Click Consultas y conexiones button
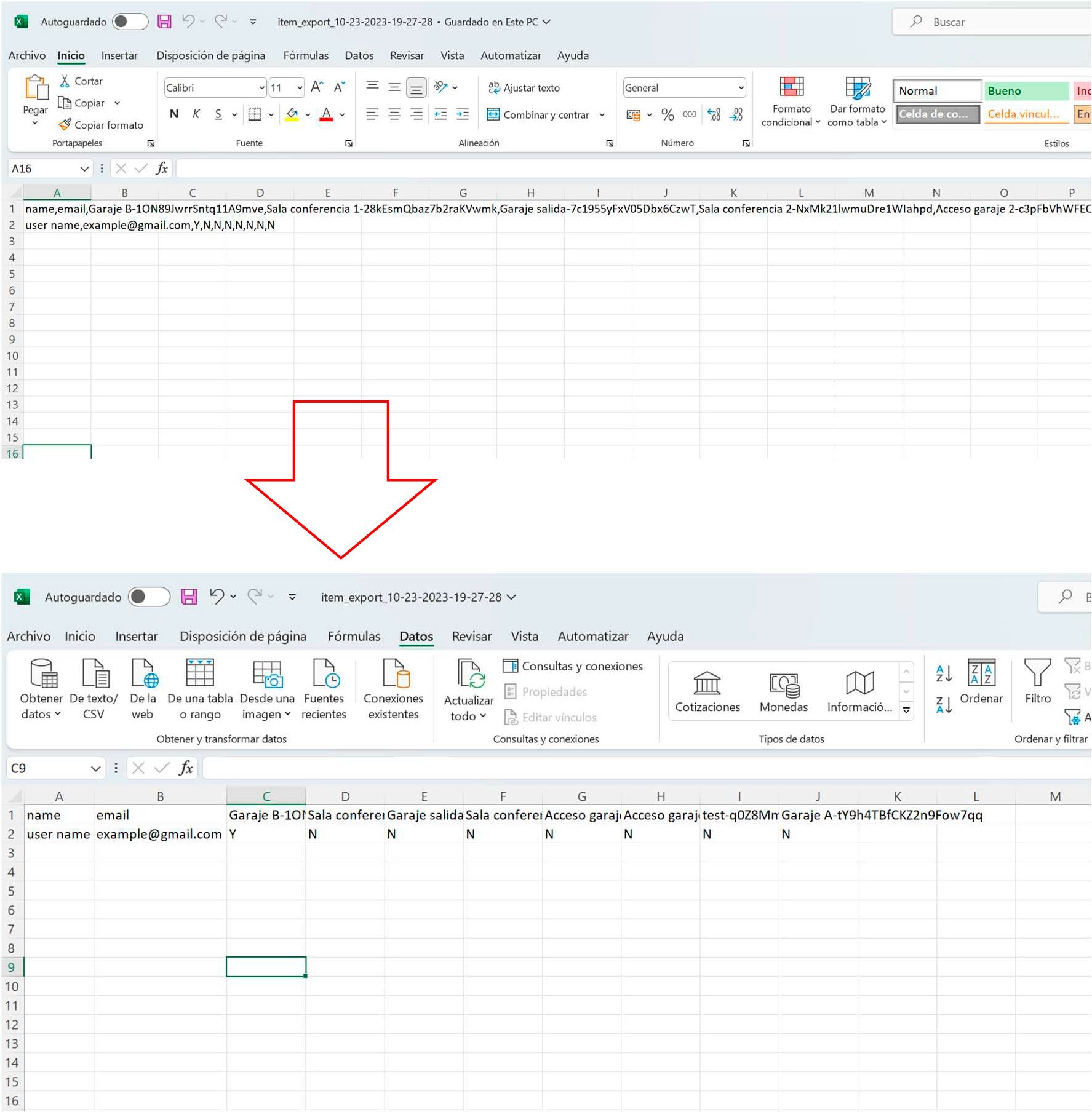The image size is (1092, 1112). click(573, 666)
